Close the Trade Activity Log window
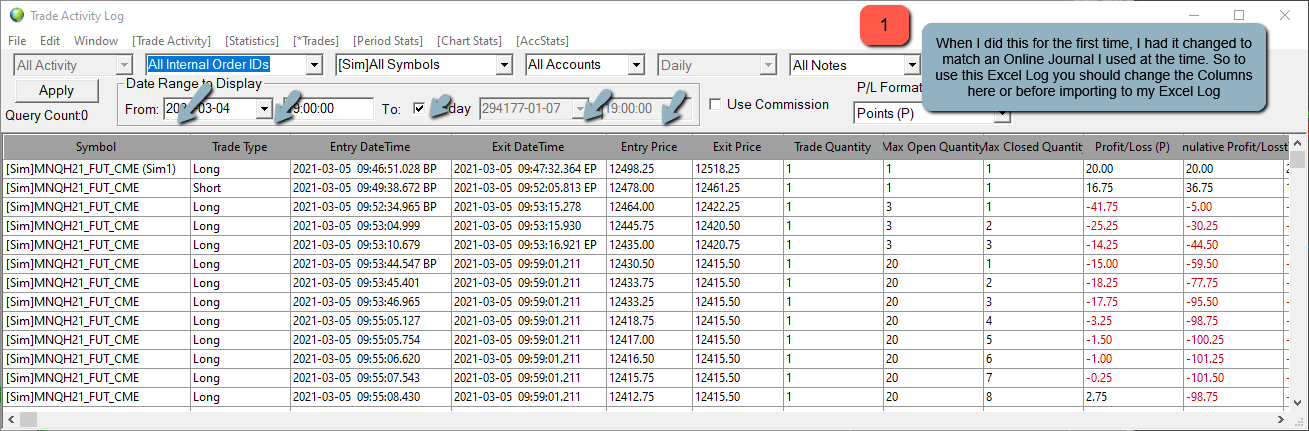 [x=1285, y=14]
